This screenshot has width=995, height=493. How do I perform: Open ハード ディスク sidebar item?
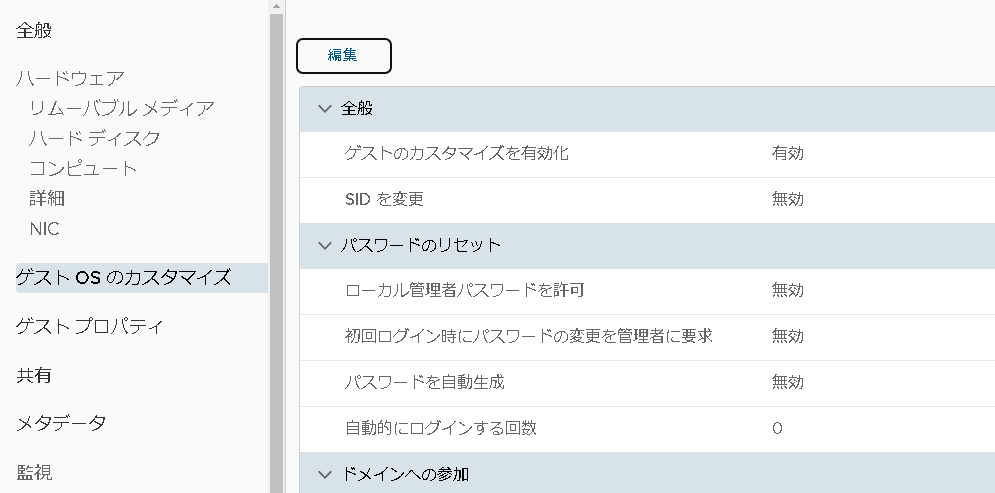point(95,138)
